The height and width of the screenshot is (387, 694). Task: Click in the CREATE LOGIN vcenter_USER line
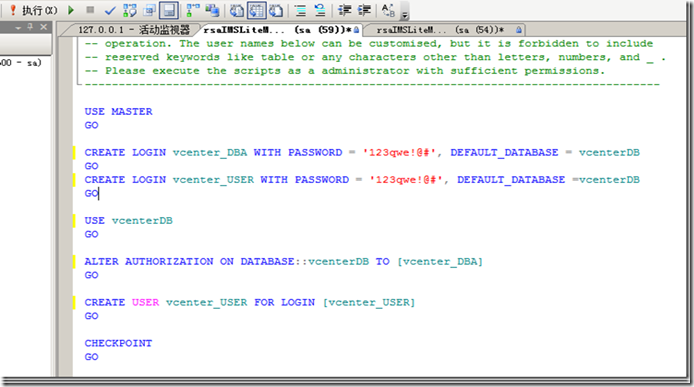coord(362,180)
